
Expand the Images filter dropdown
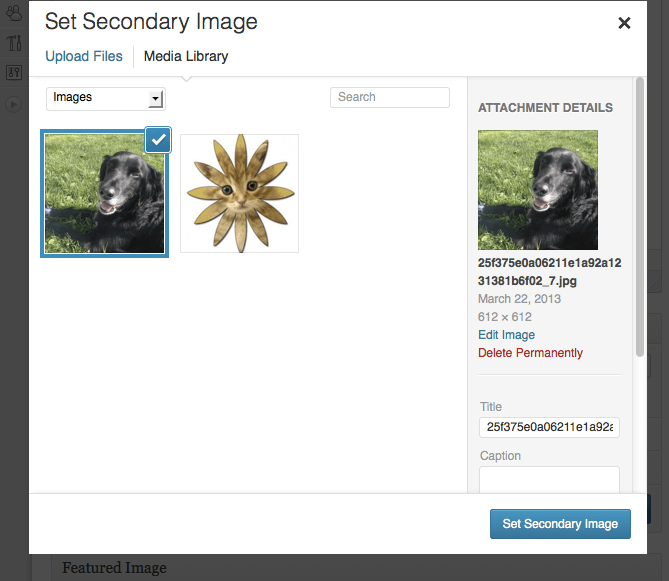106,99
